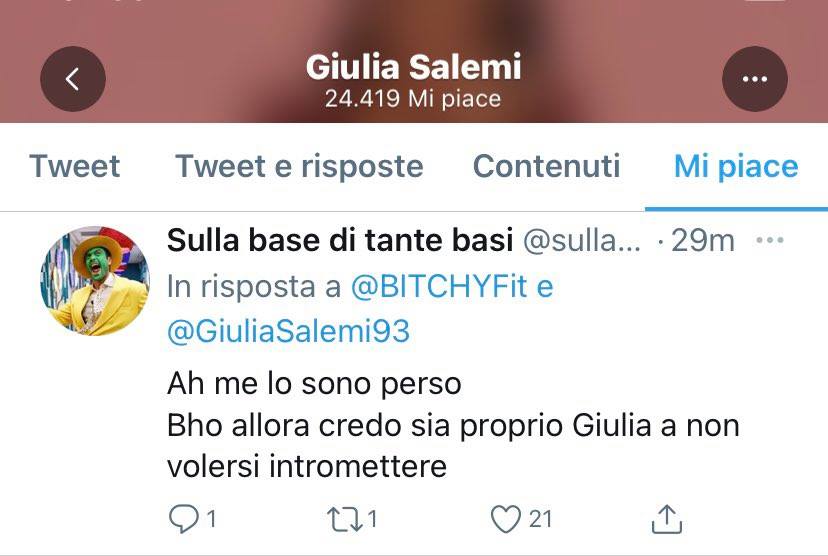Image resolution: width=828 pixels, height=556 pixels.
Task: Open tweet text 'Ah me lo sono perso'
Action: pos(314,384)
